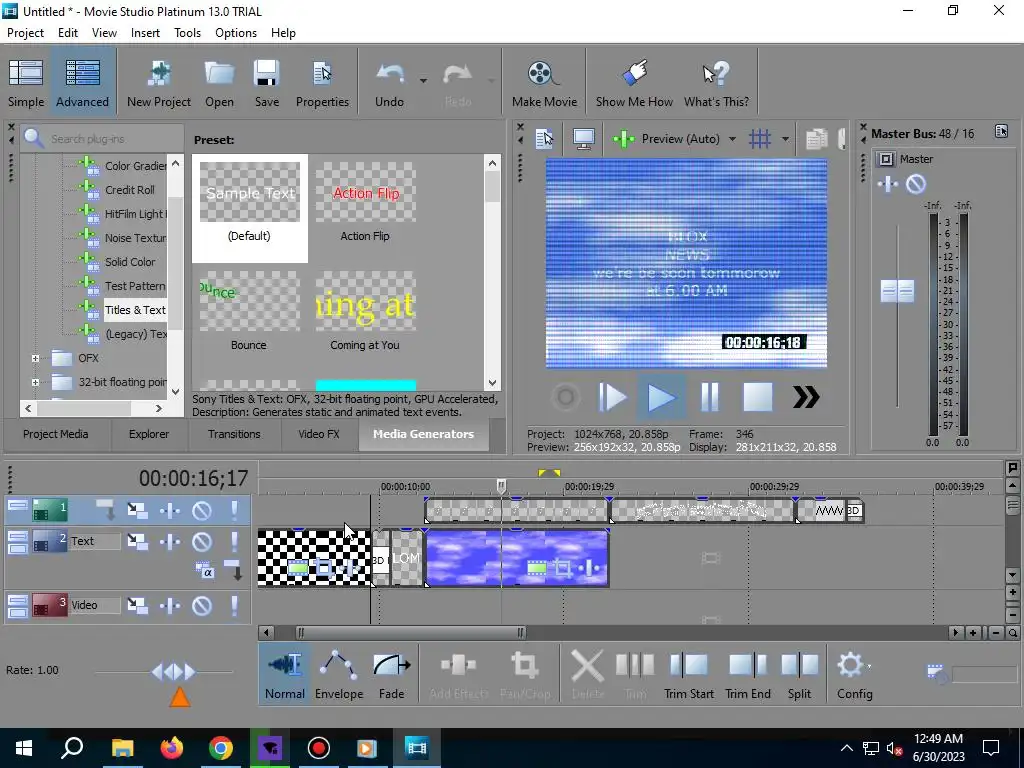Switch to the Transitions tab

coord(234,434)
